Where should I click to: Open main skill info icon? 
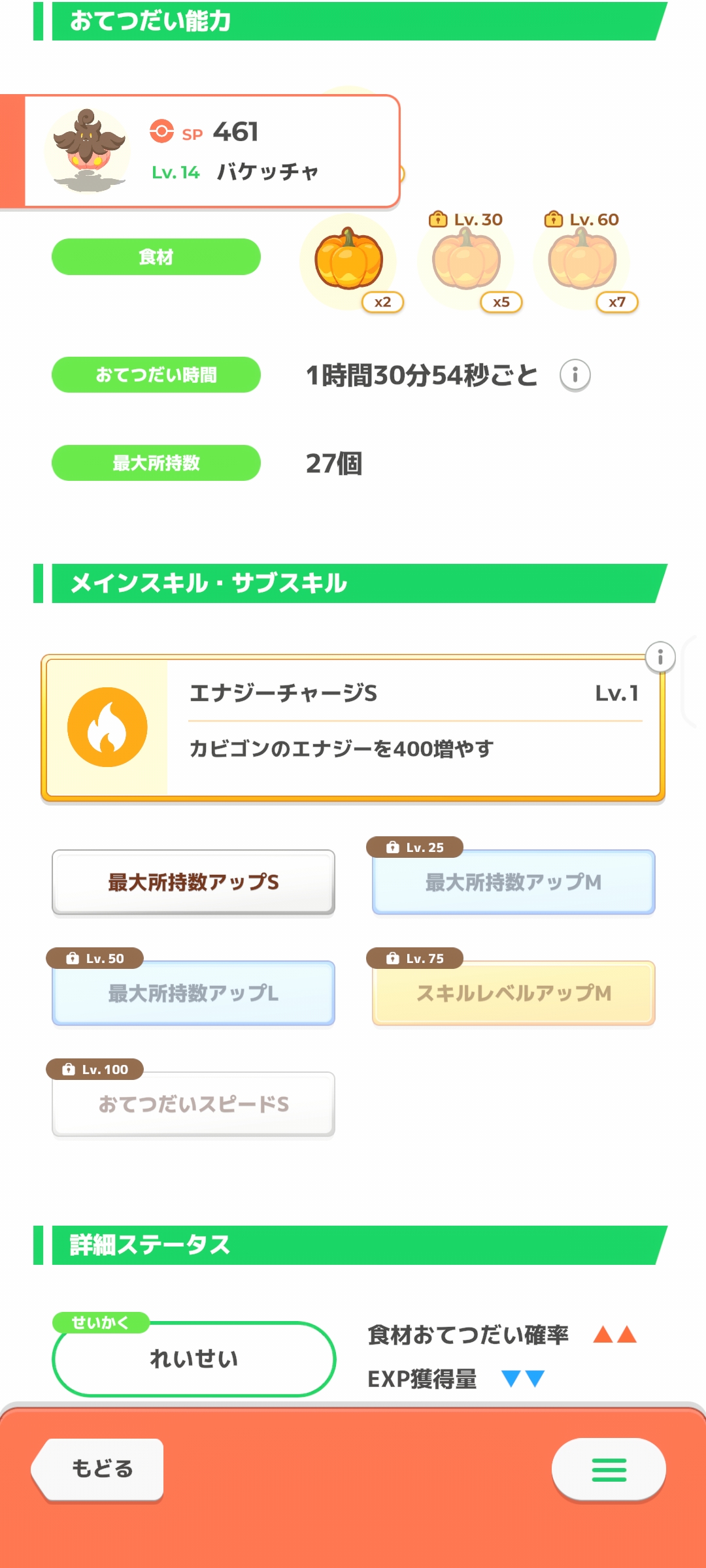[660, 657]
